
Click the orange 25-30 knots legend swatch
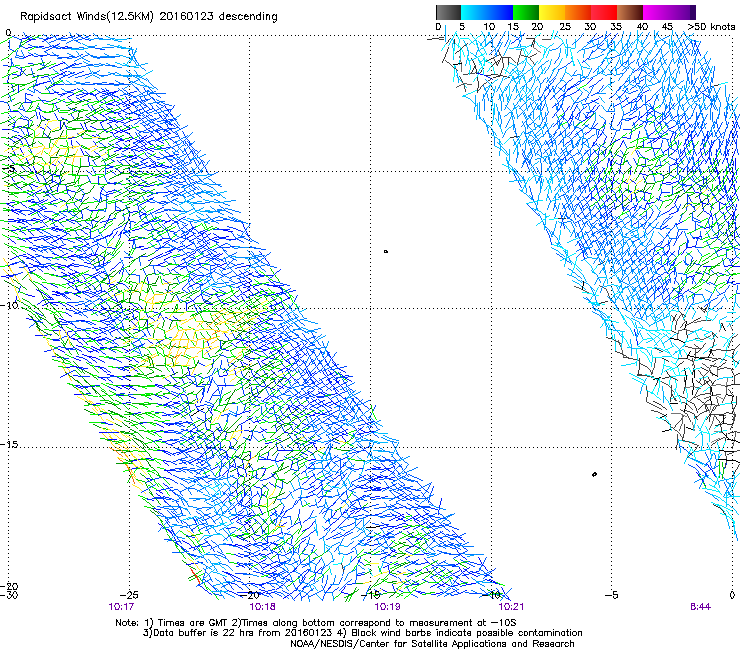[578, 12]
